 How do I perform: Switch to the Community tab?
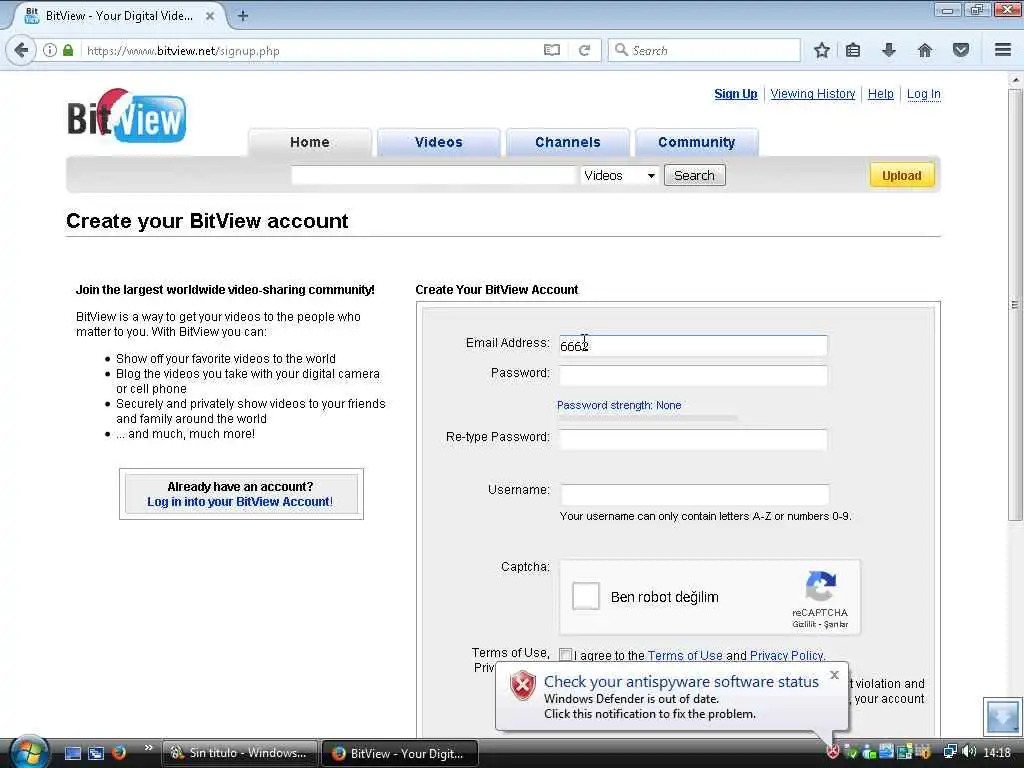coord(697,142)
